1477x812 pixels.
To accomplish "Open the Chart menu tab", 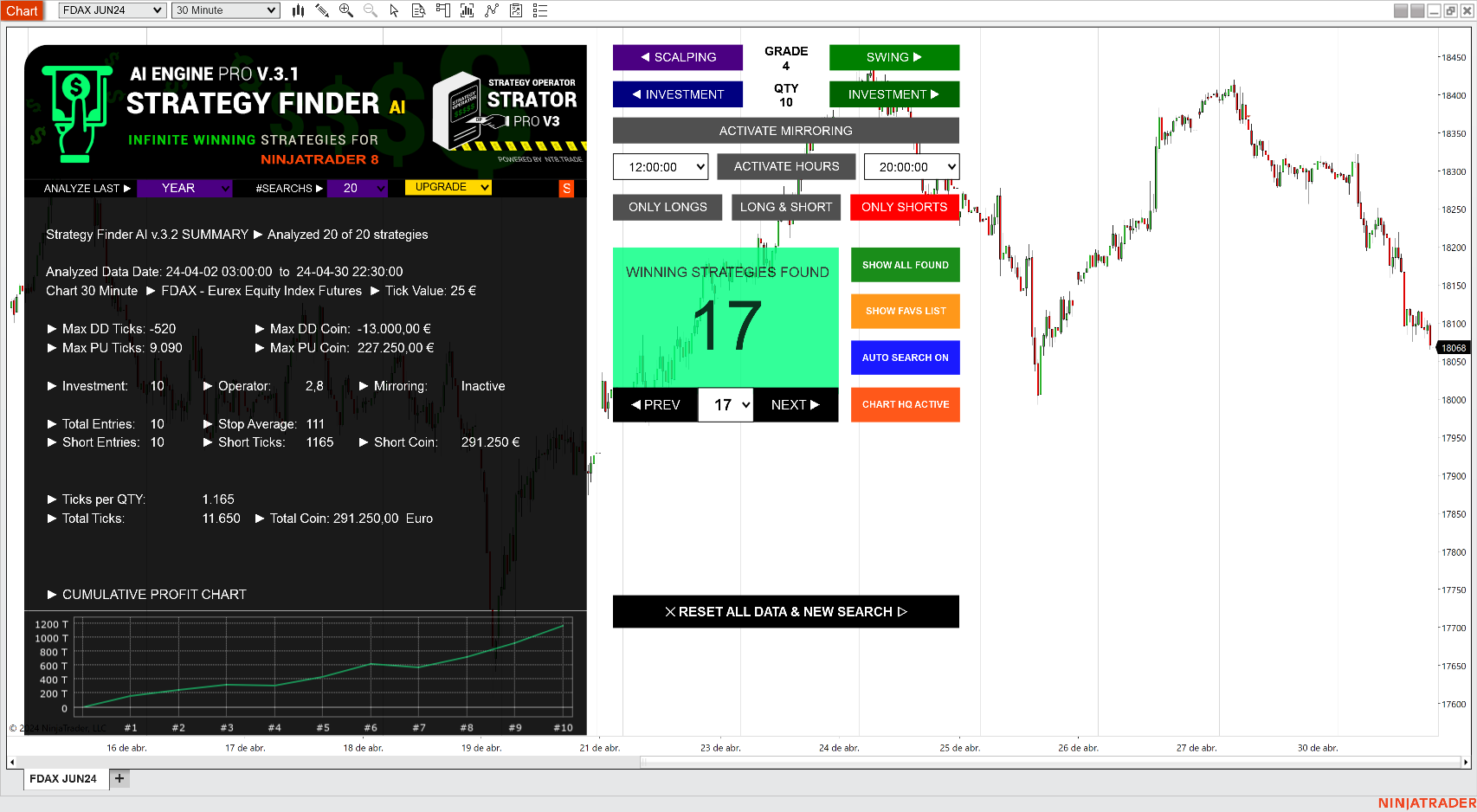I will (x=22, y=10).
